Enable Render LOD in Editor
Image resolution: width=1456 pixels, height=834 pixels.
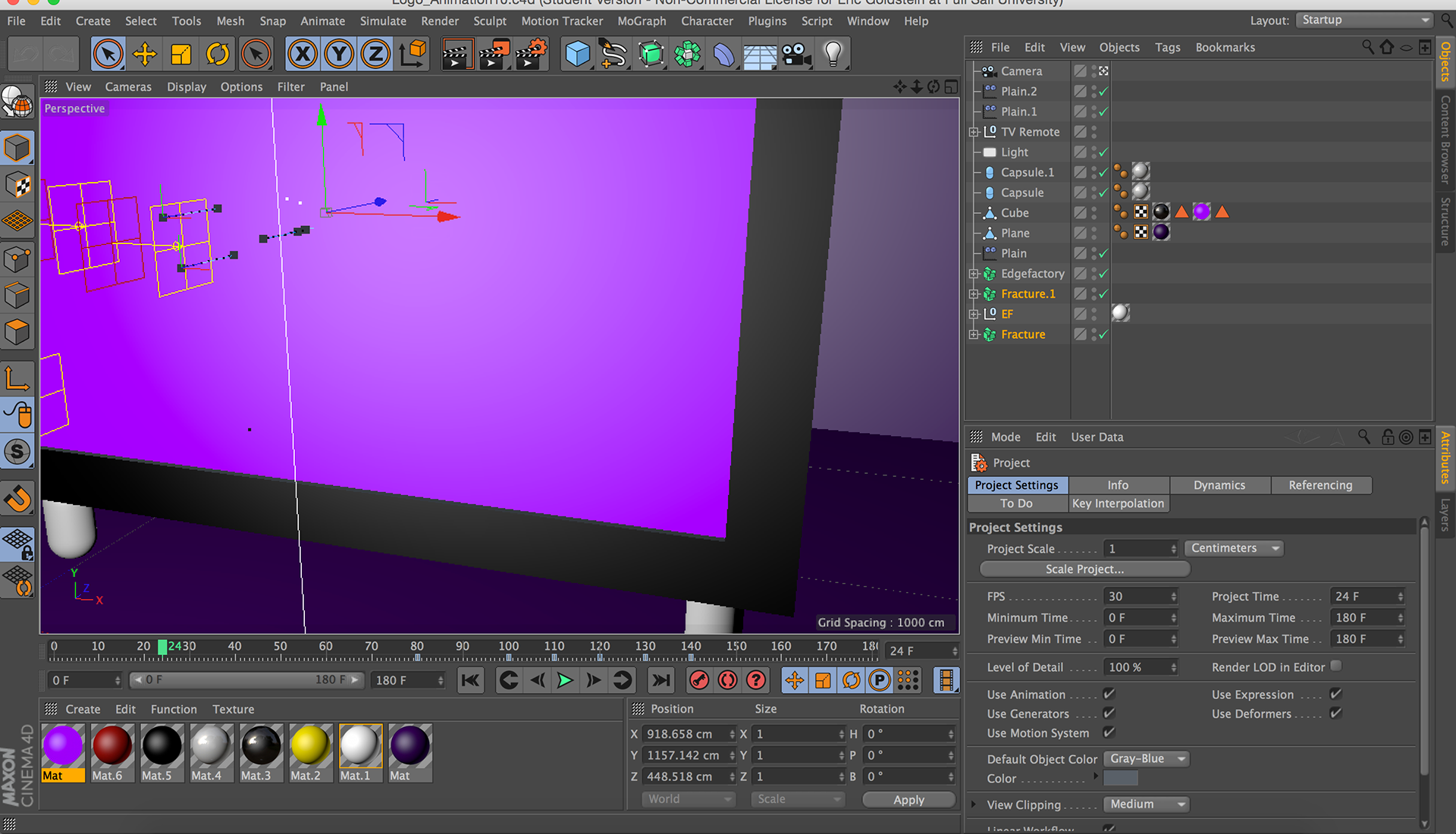click(1336, 666)
